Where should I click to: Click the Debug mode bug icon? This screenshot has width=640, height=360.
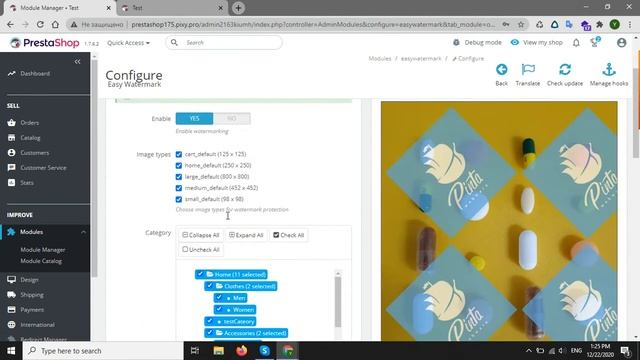456,42
